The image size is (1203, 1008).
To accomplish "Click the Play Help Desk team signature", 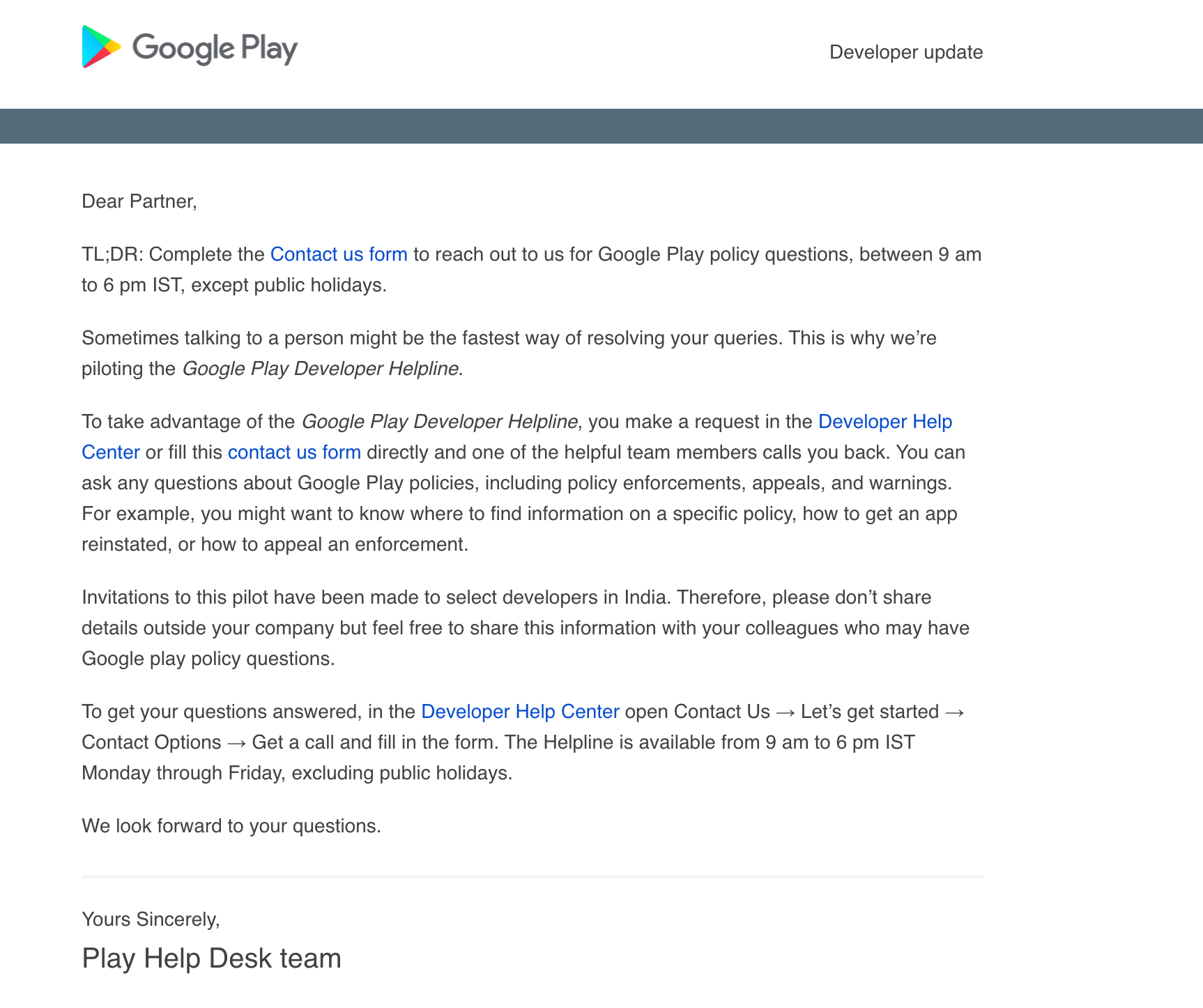I will coord(211,959).
